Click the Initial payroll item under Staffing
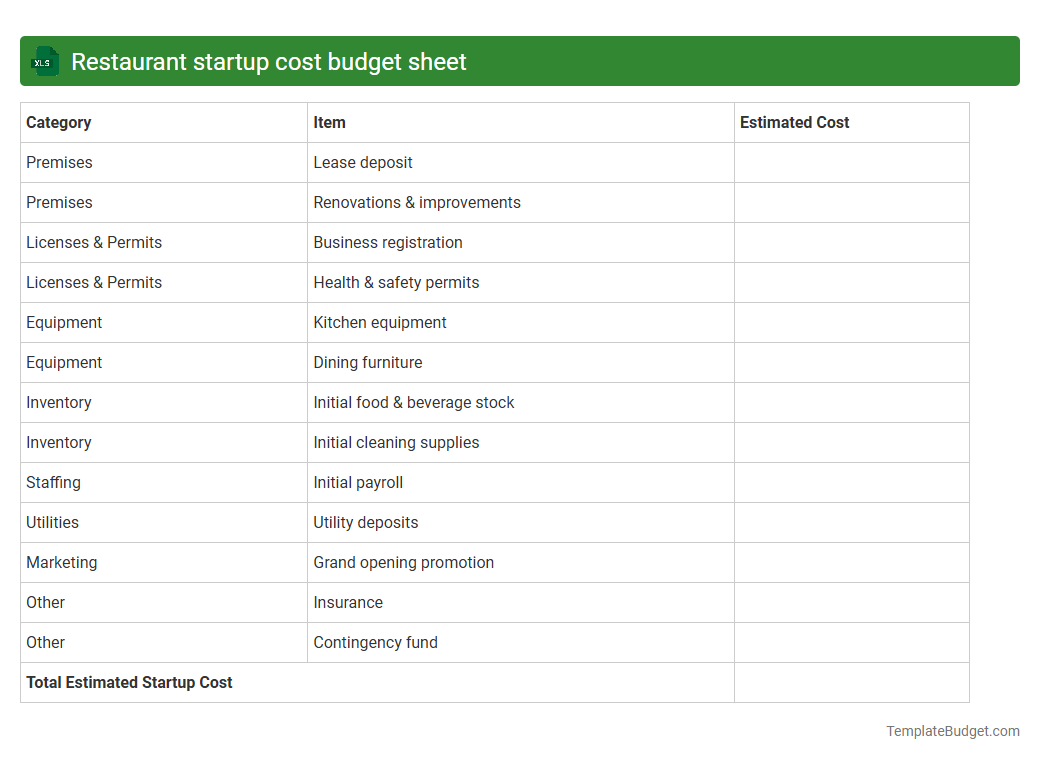The height and width of the screenshot is (760, 1040). pyautogui.click(x=358, y=482)
